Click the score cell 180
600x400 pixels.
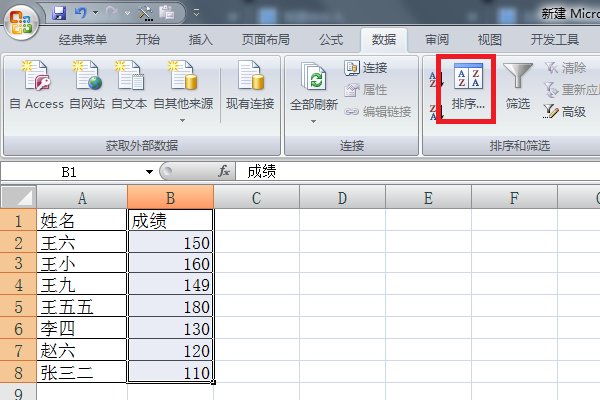point(170,306)
